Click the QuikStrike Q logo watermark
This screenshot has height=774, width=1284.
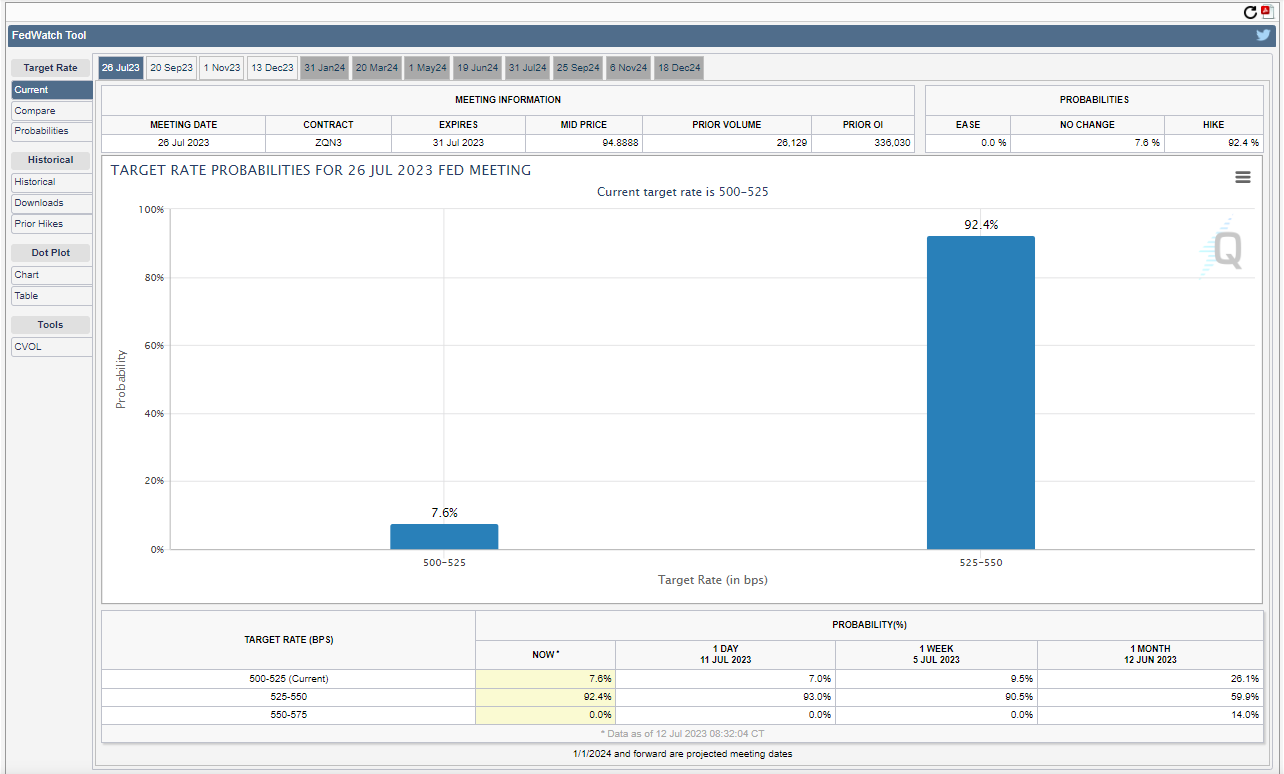[x=1225, y=249]
